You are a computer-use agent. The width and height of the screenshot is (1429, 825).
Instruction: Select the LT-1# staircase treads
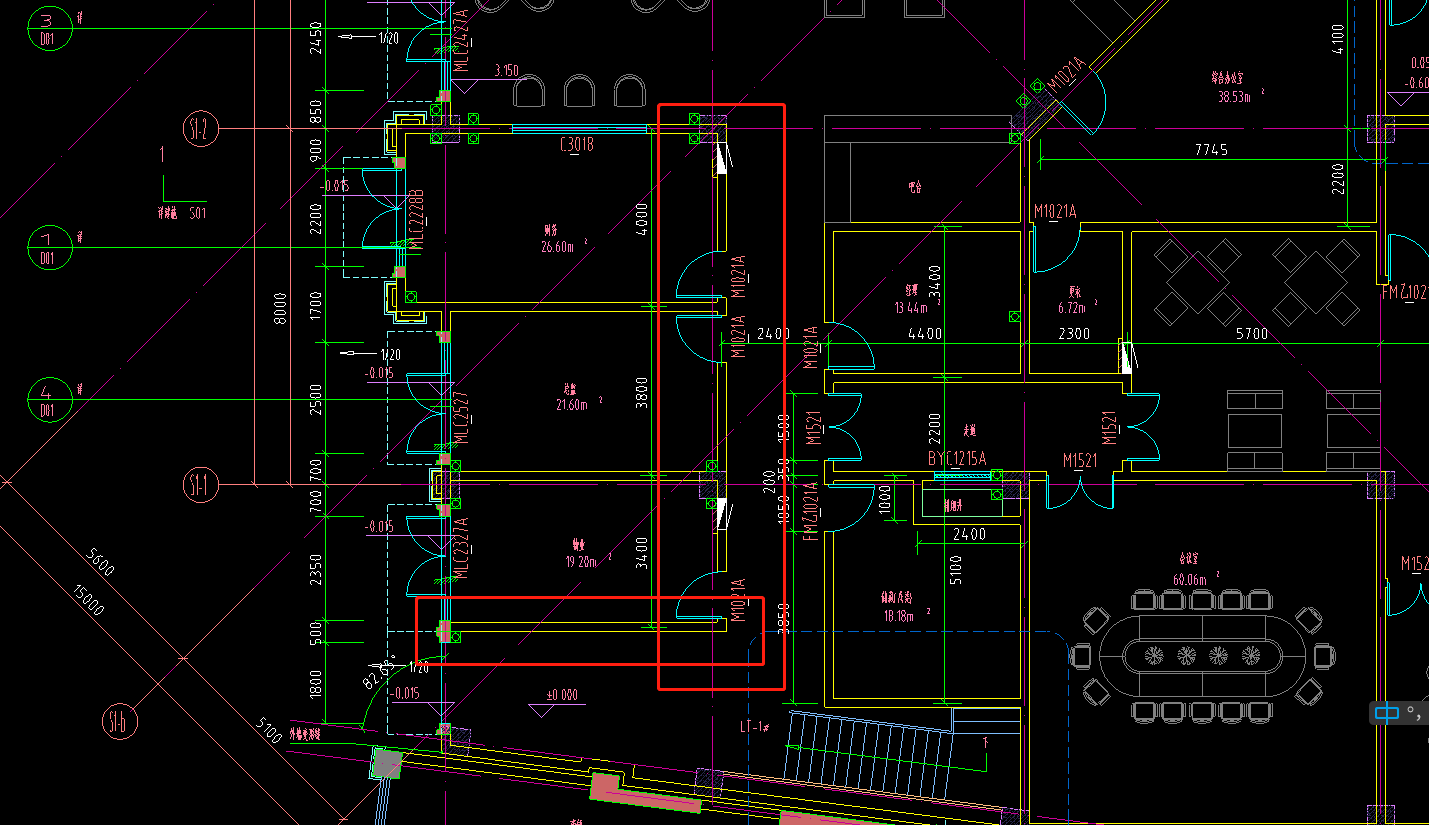pos(868,755)
